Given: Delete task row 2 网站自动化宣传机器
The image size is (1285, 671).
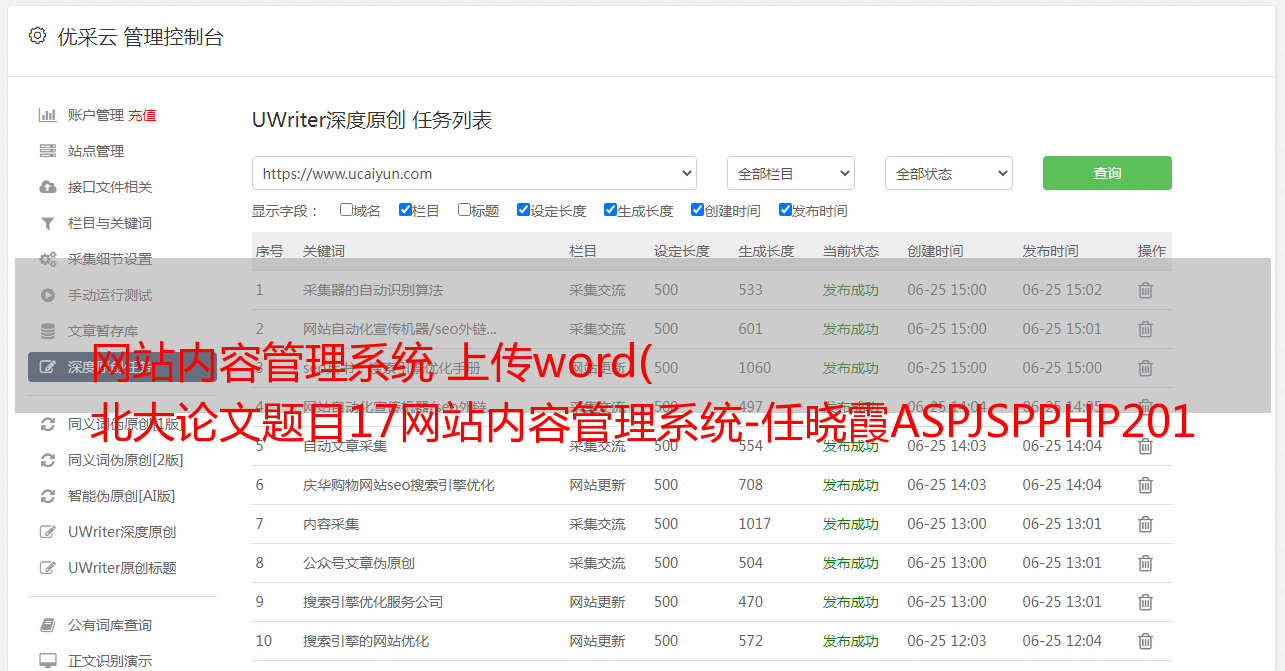Looking at the screenshot, I should (x=1146, y=329).
